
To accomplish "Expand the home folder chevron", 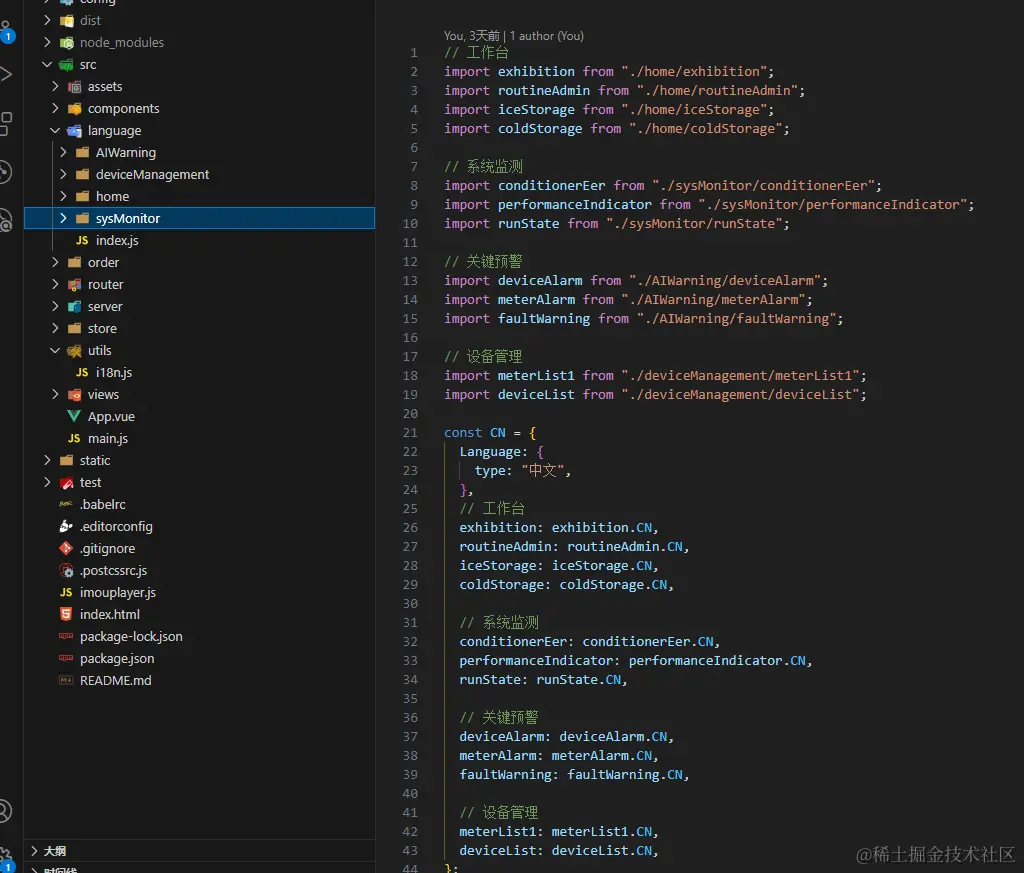I will tap(63, 196).
